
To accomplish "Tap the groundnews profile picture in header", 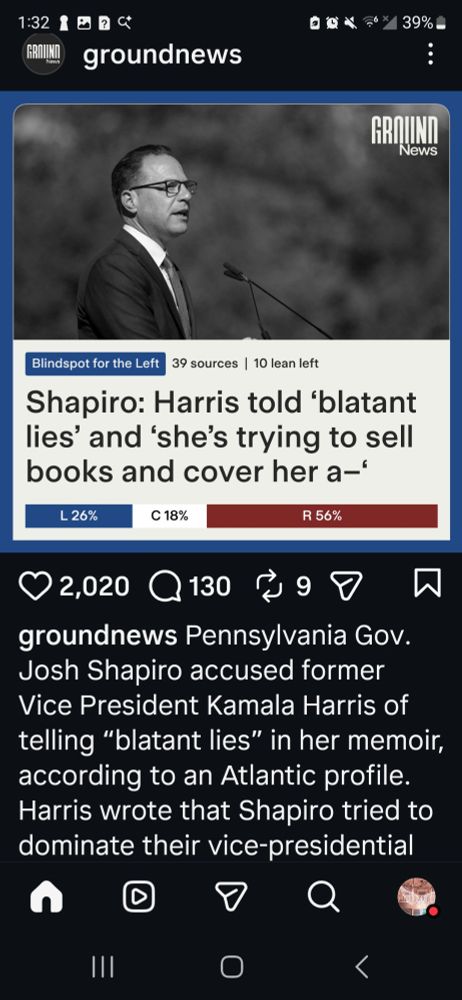I will click(43, 54).
